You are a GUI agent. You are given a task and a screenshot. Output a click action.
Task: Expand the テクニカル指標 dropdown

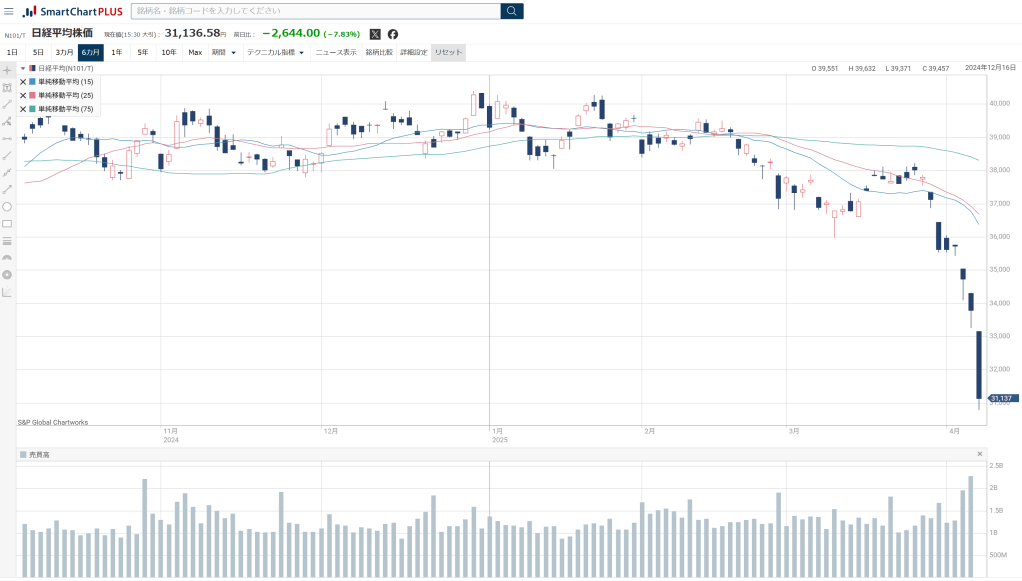click(x=275, y=52)
